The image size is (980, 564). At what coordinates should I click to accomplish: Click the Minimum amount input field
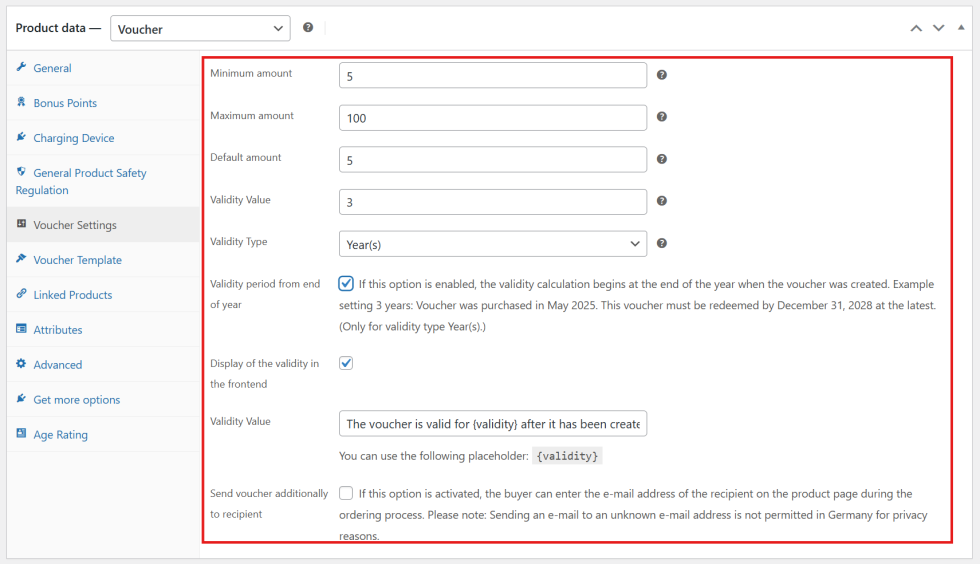492,76
